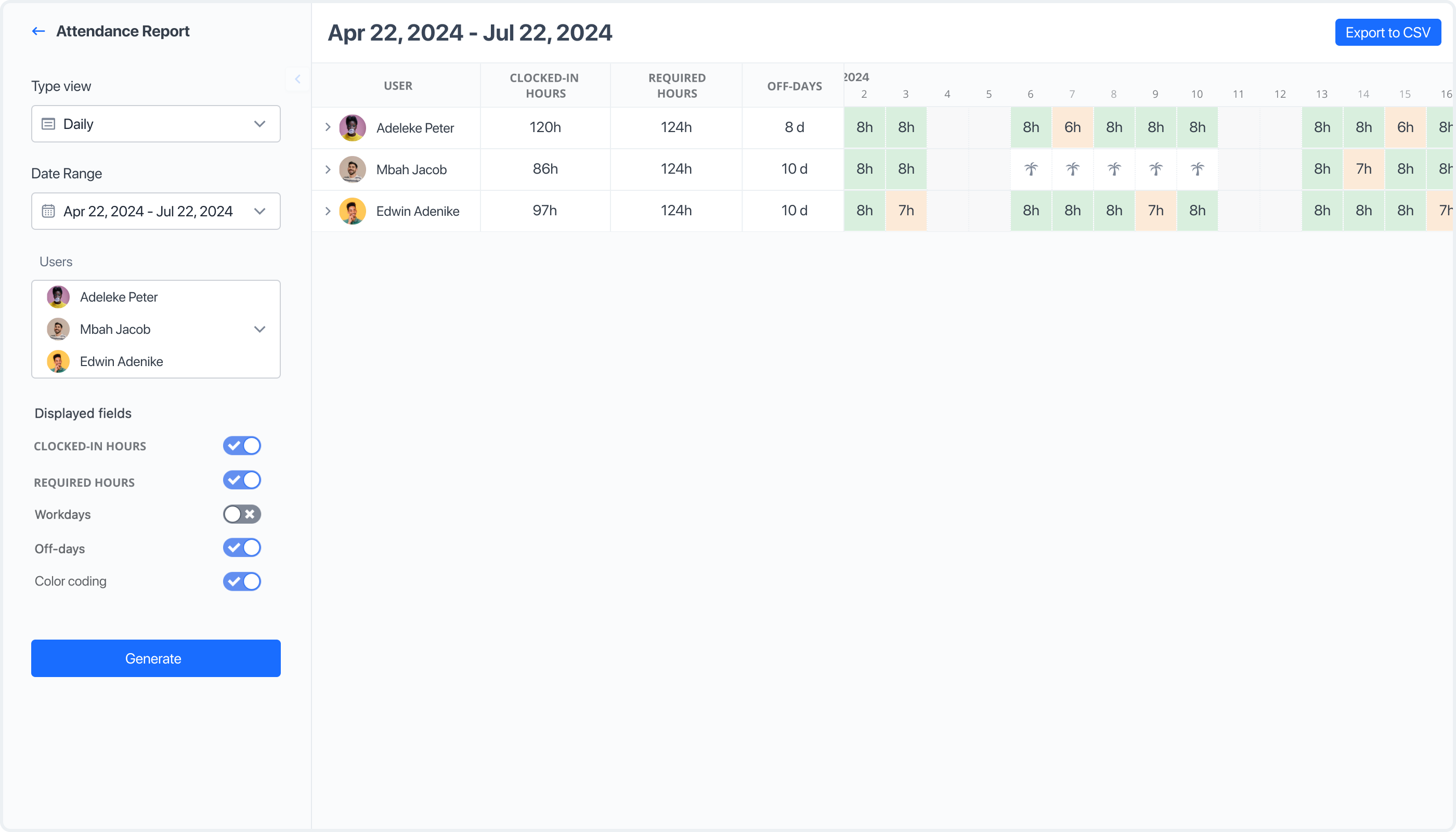The width and height of the screenshot is (1456, 832).
Task: Click the list icon in Type view field
Action: click(48, 124)
